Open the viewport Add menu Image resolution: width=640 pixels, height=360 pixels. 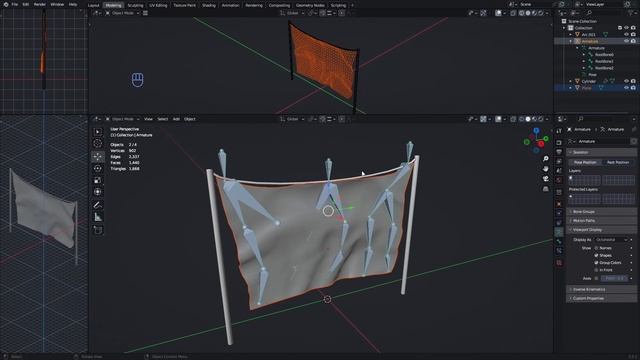(x=176, y=119)
